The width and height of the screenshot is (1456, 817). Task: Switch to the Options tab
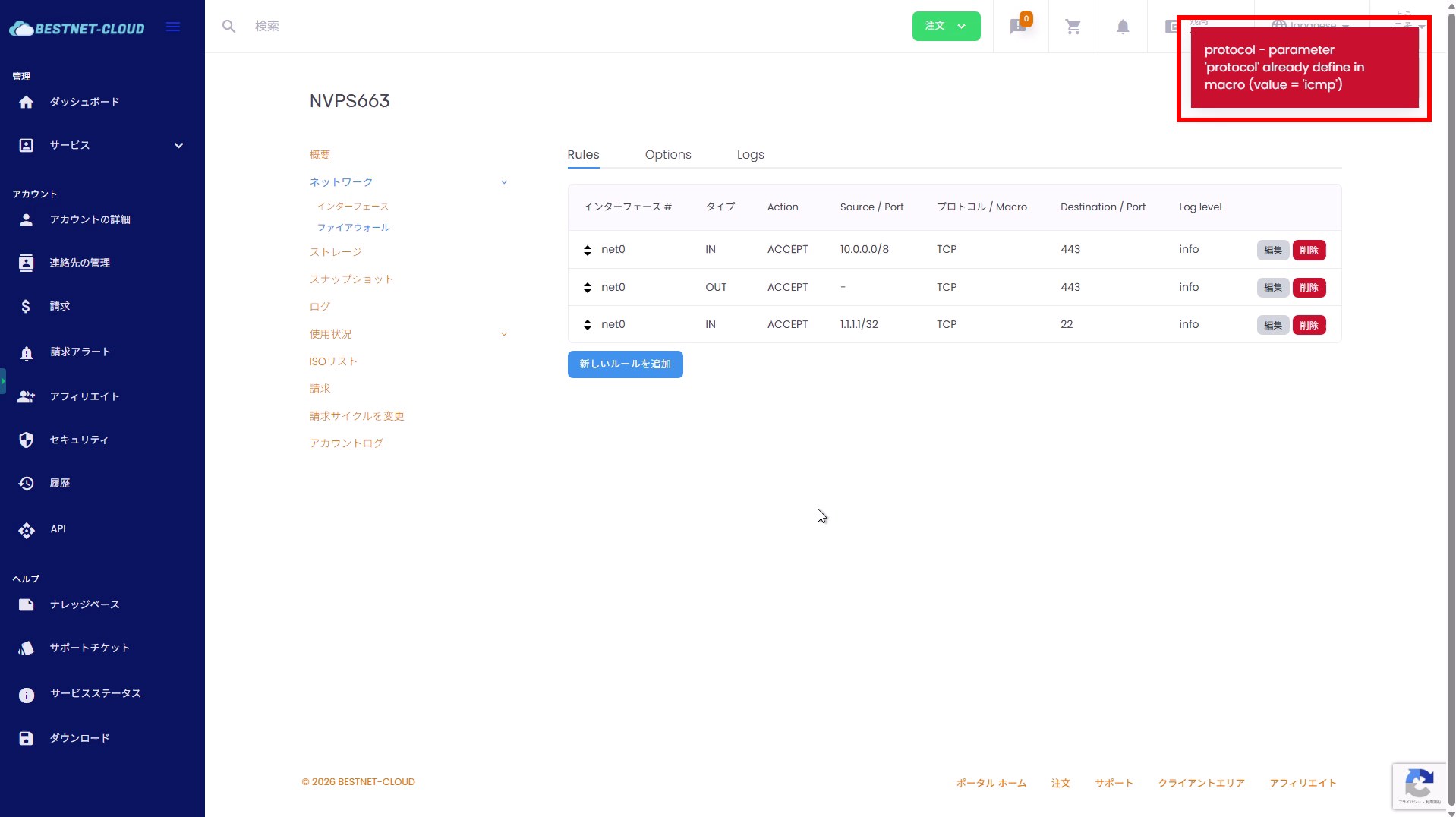[x=667, y=155]
